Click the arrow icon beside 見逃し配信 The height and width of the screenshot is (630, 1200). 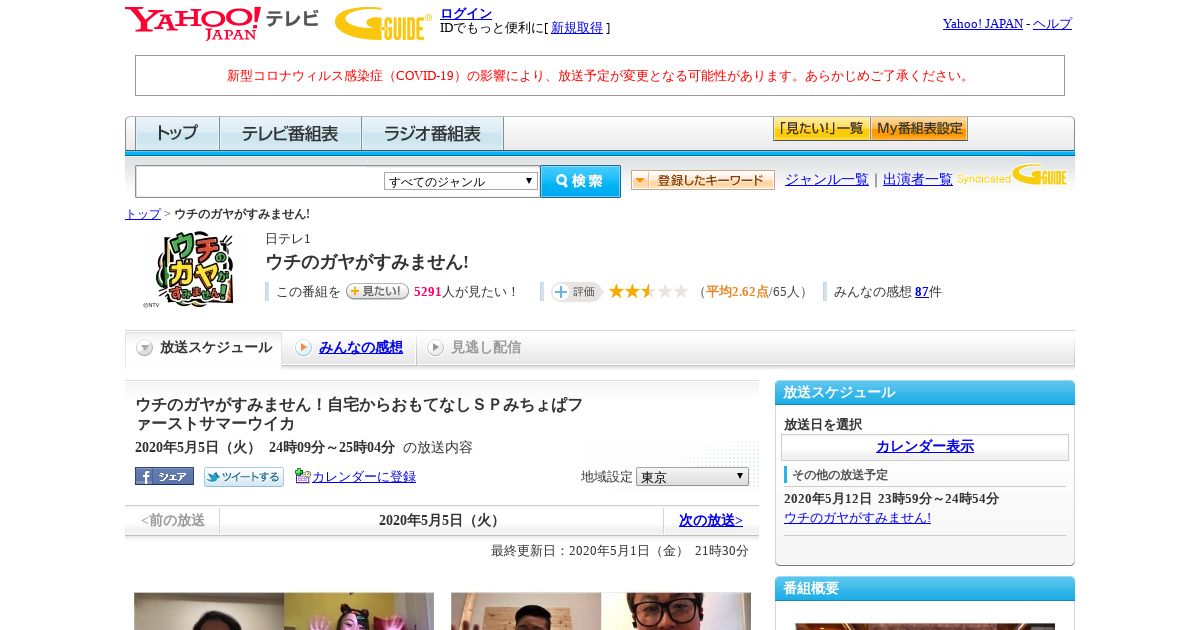tap(435, 348)
